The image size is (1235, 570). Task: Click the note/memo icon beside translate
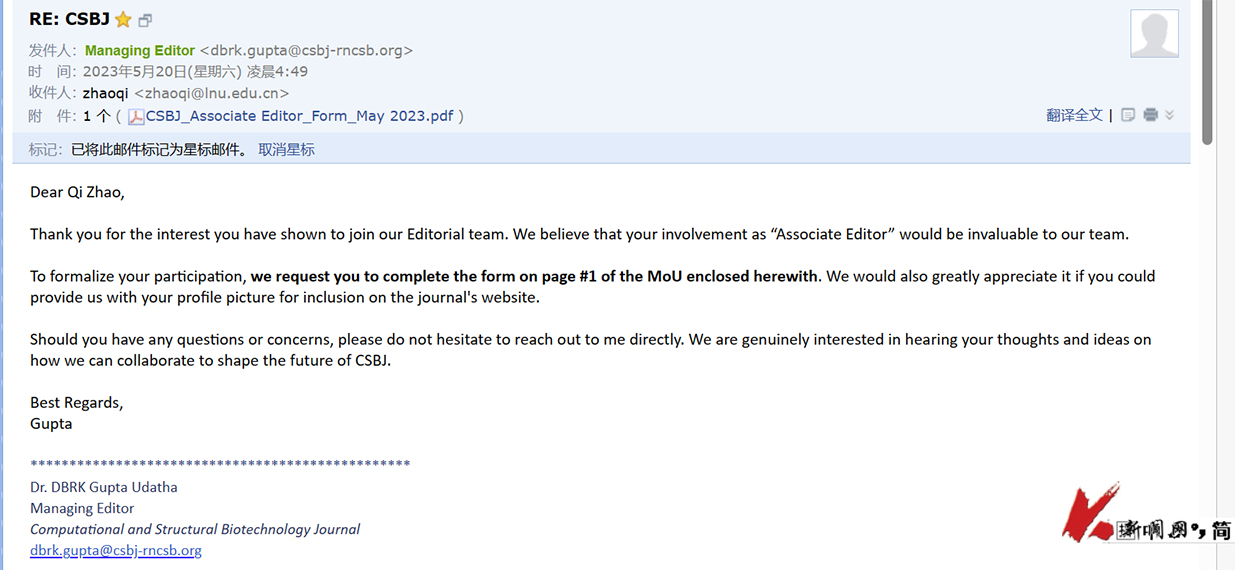click(x=1128, y=115)
